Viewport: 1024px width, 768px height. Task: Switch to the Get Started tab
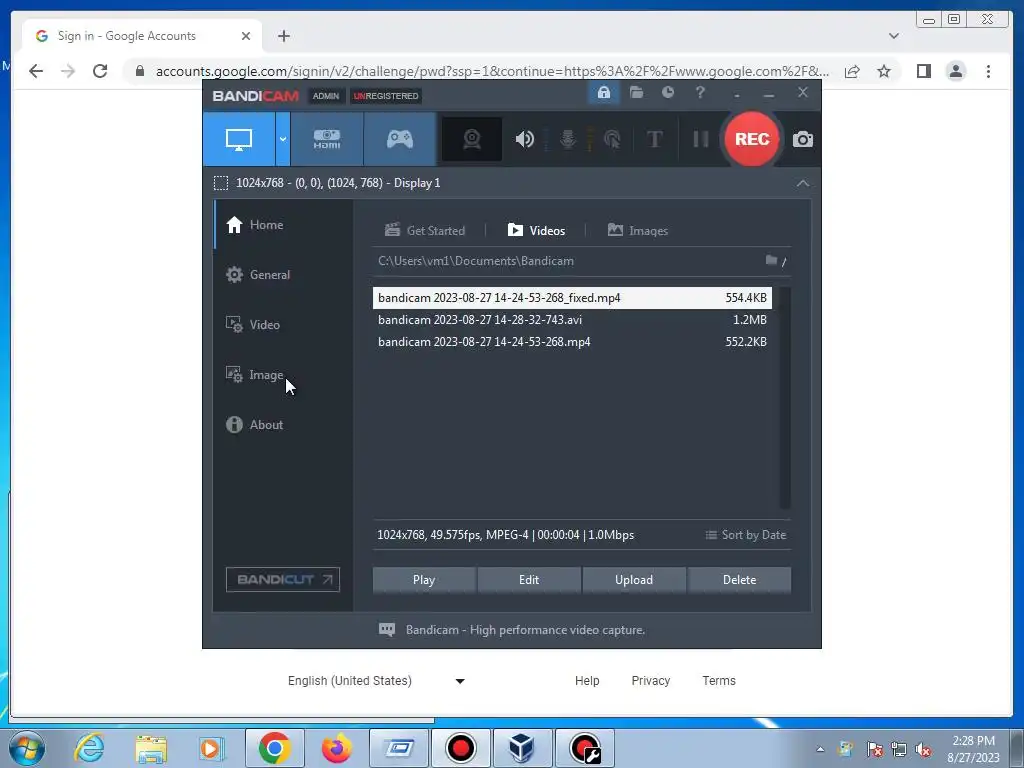[x=425, y=231]
